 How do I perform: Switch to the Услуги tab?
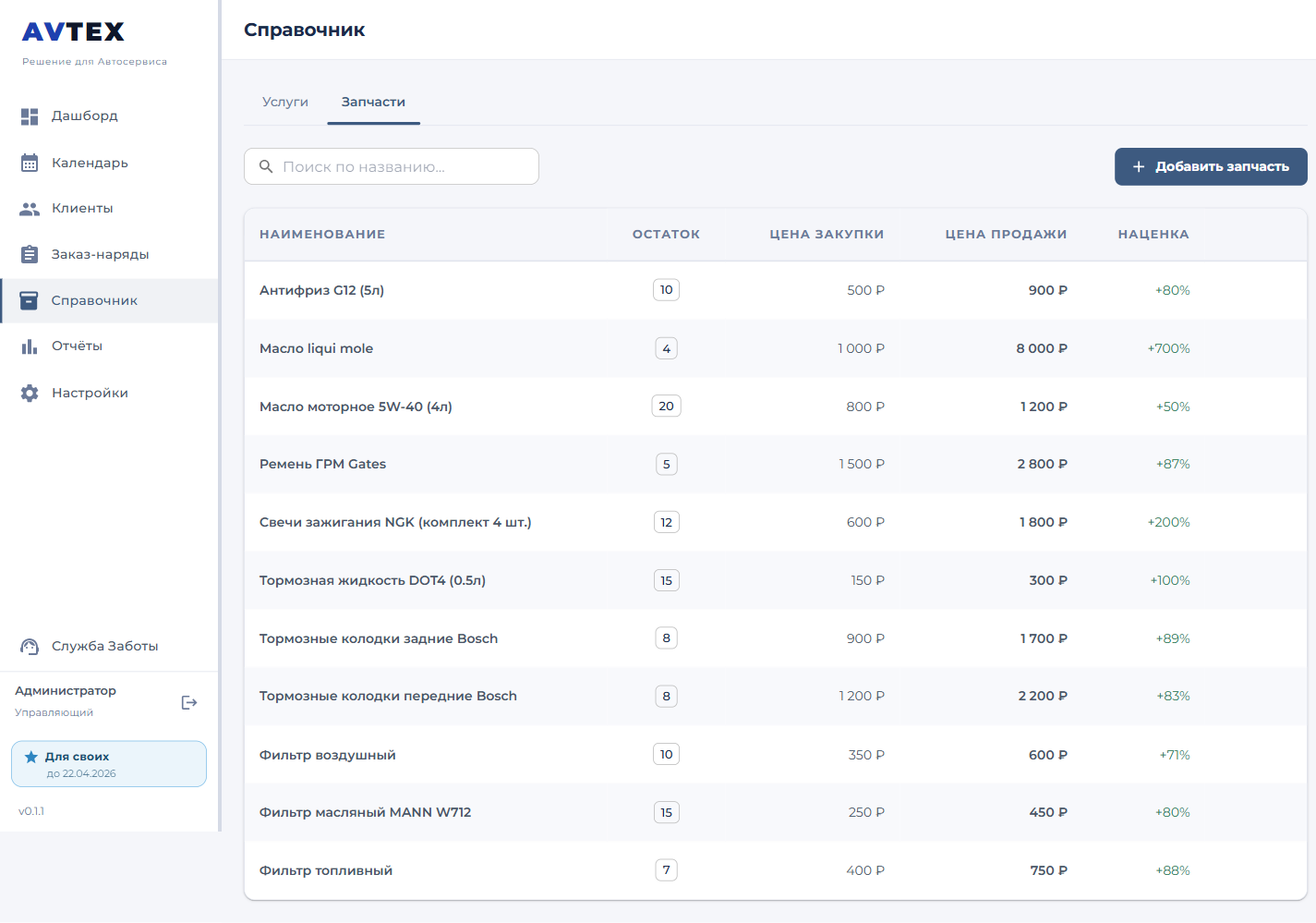(284, 102)
